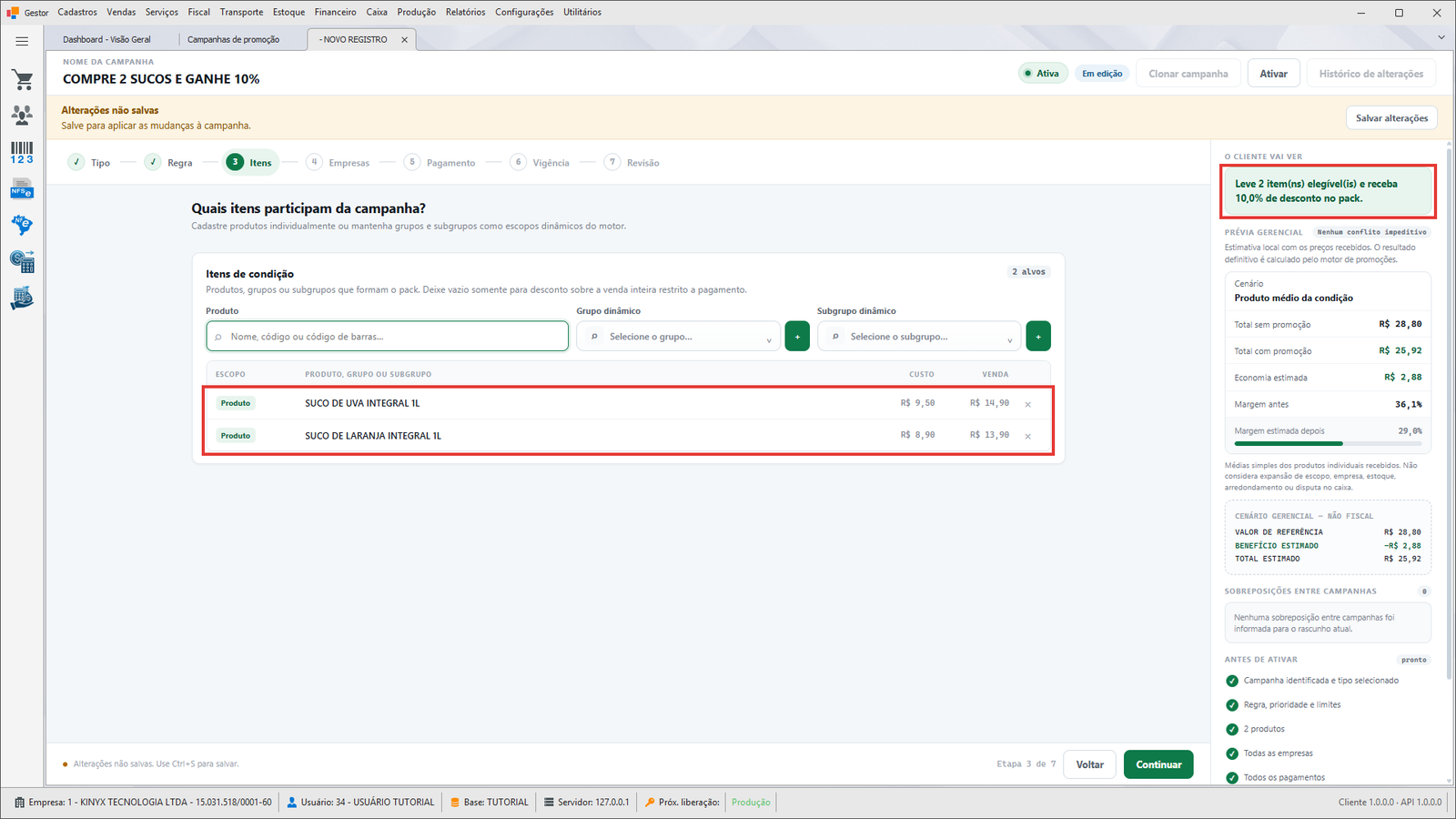Click Clonar campanha button
Image resolution: width=1456 pixels, height=819 pixels.
(1188, 74)
